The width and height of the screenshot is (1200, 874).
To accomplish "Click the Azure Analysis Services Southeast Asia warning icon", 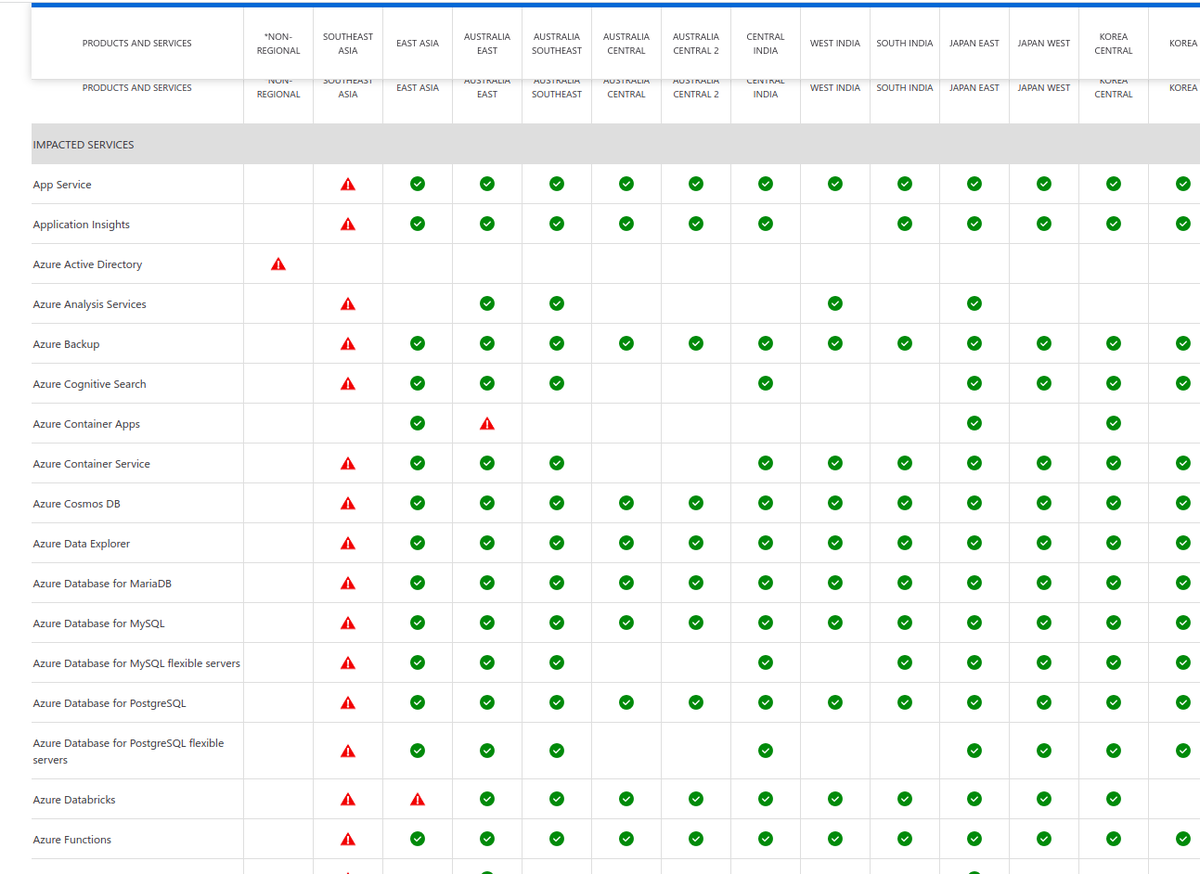I will [348, 304].
